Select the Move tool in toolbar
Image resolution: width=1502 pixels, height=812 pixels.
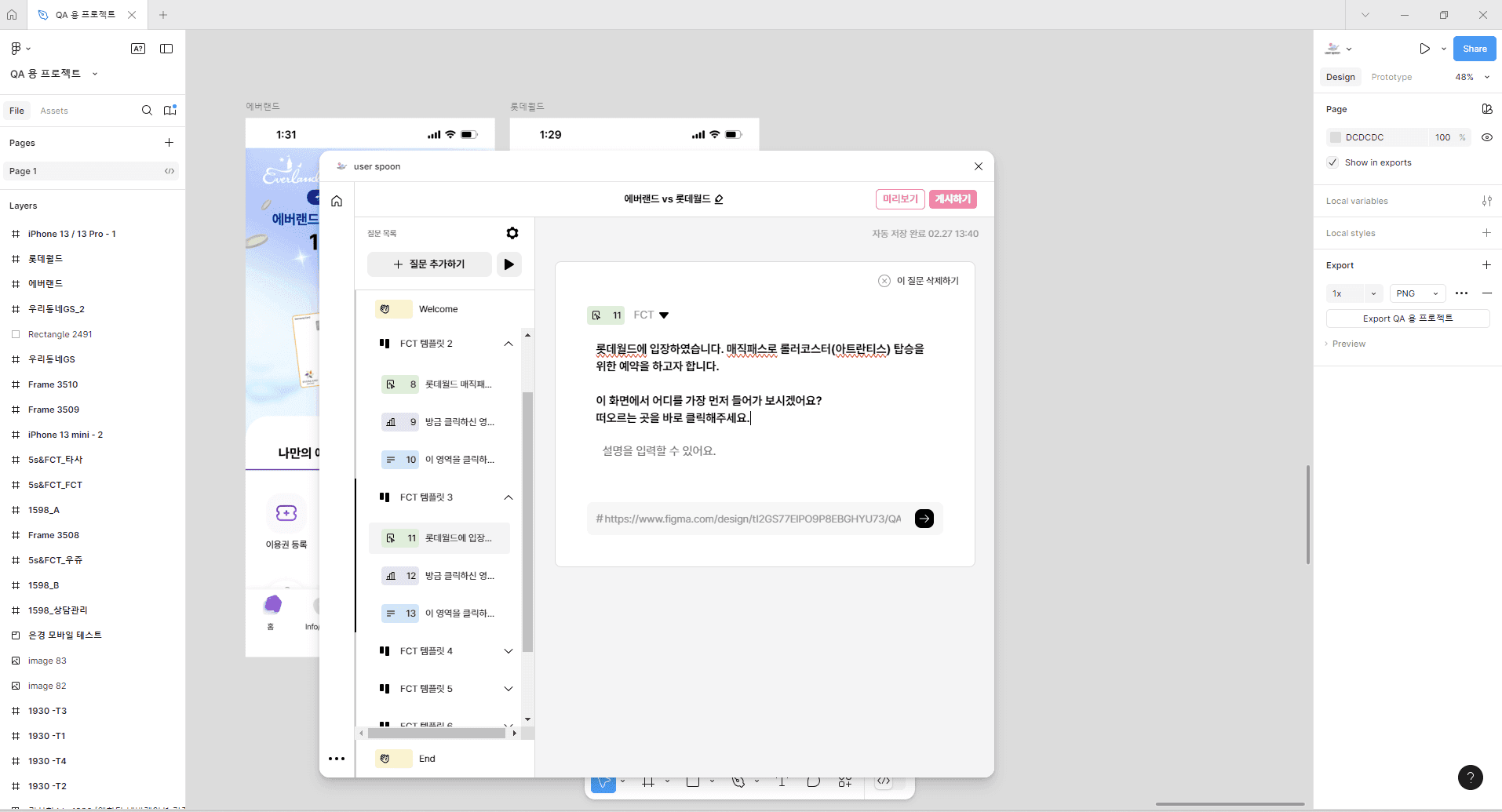603,781
